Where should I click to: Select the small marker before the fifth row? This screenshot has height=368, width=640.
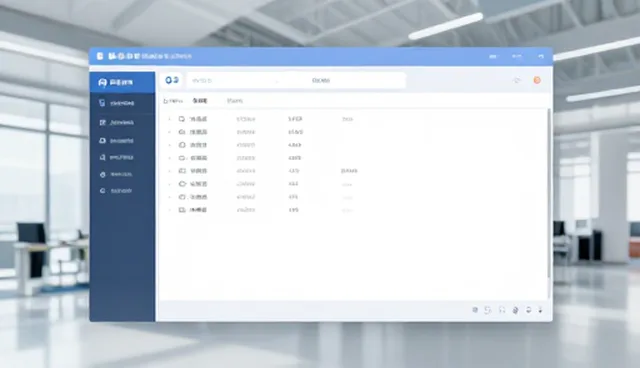pos(169,171)
